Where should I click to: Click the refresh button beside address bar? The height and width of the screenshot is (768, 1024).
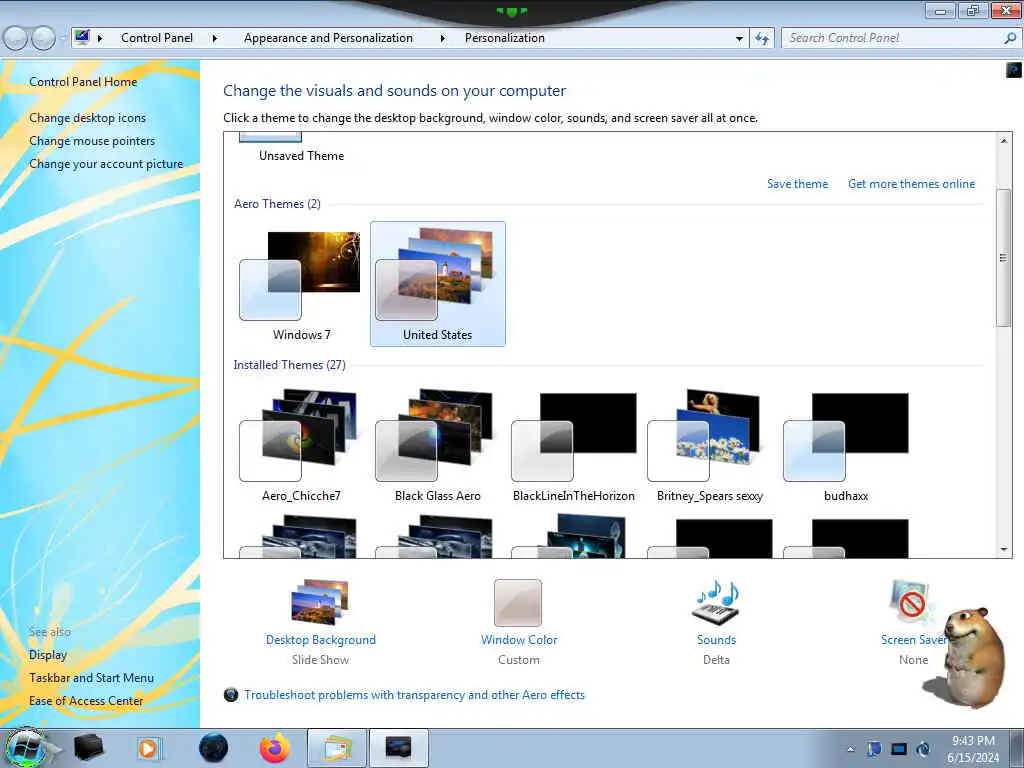(x=761, y=39)
